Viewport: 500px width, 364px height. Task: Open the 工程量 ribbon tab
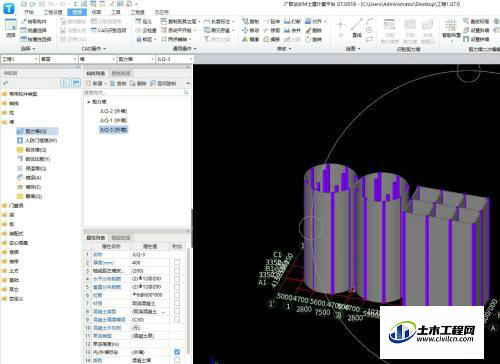click(x=137, y=12)
